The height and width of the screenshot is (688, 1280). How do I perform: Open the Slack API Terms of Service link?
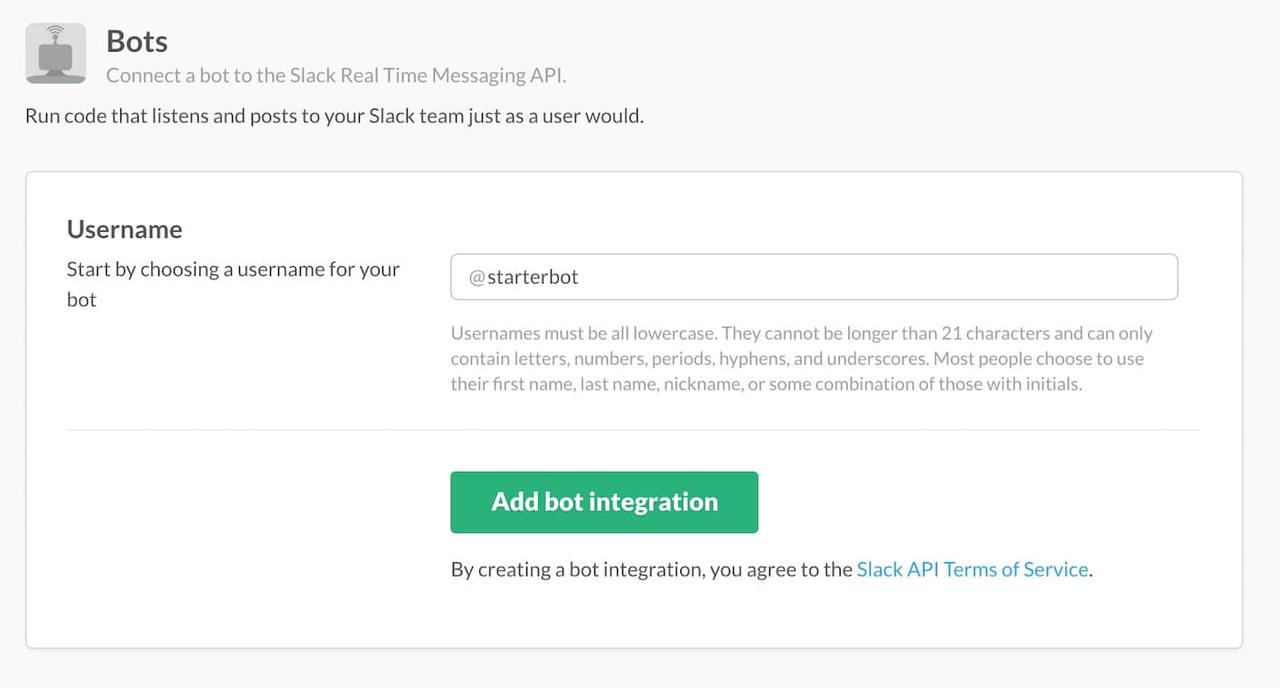pos(972,569)
